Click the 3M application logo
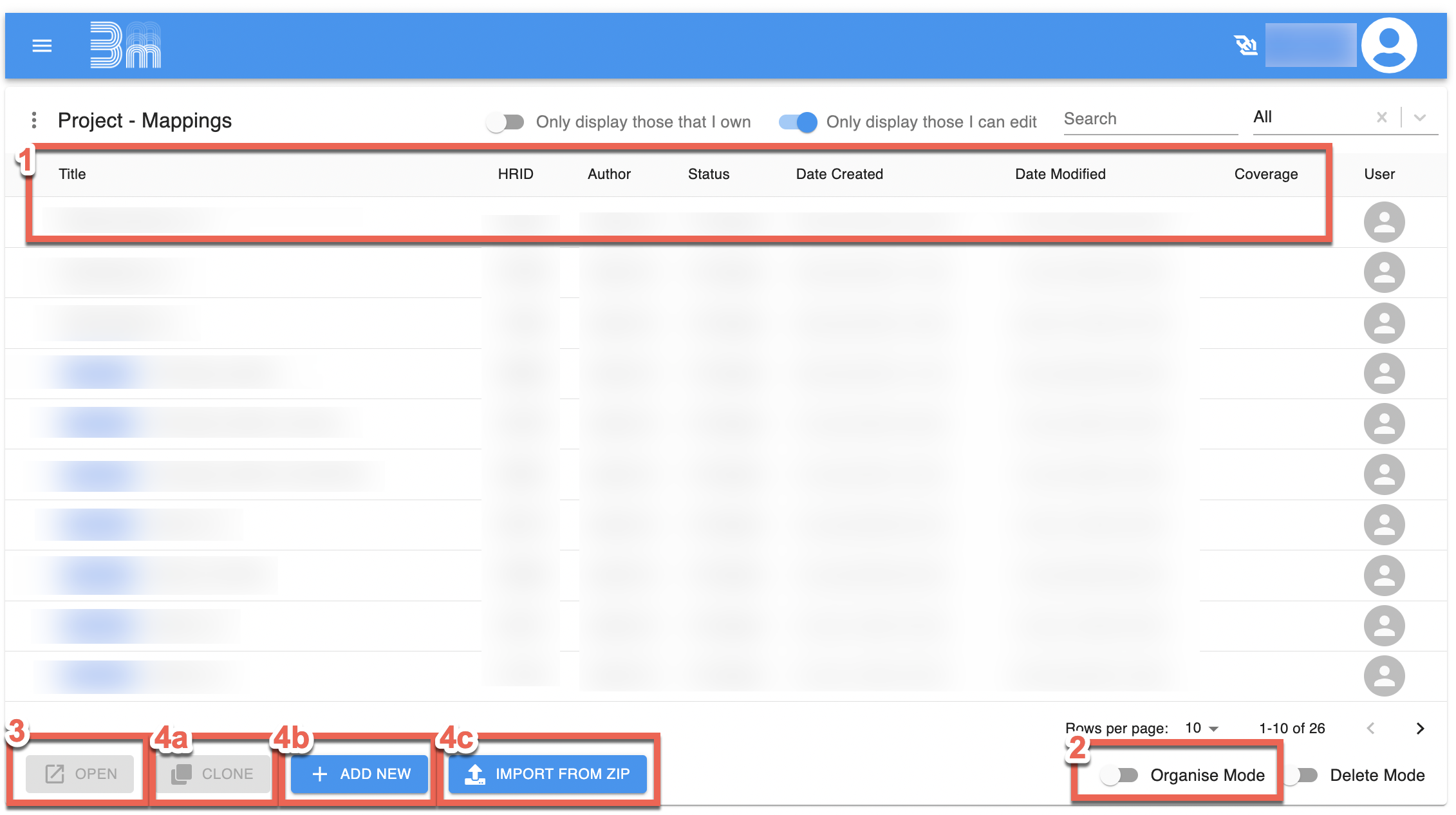 pyautogui.click(x=126, y=45)
